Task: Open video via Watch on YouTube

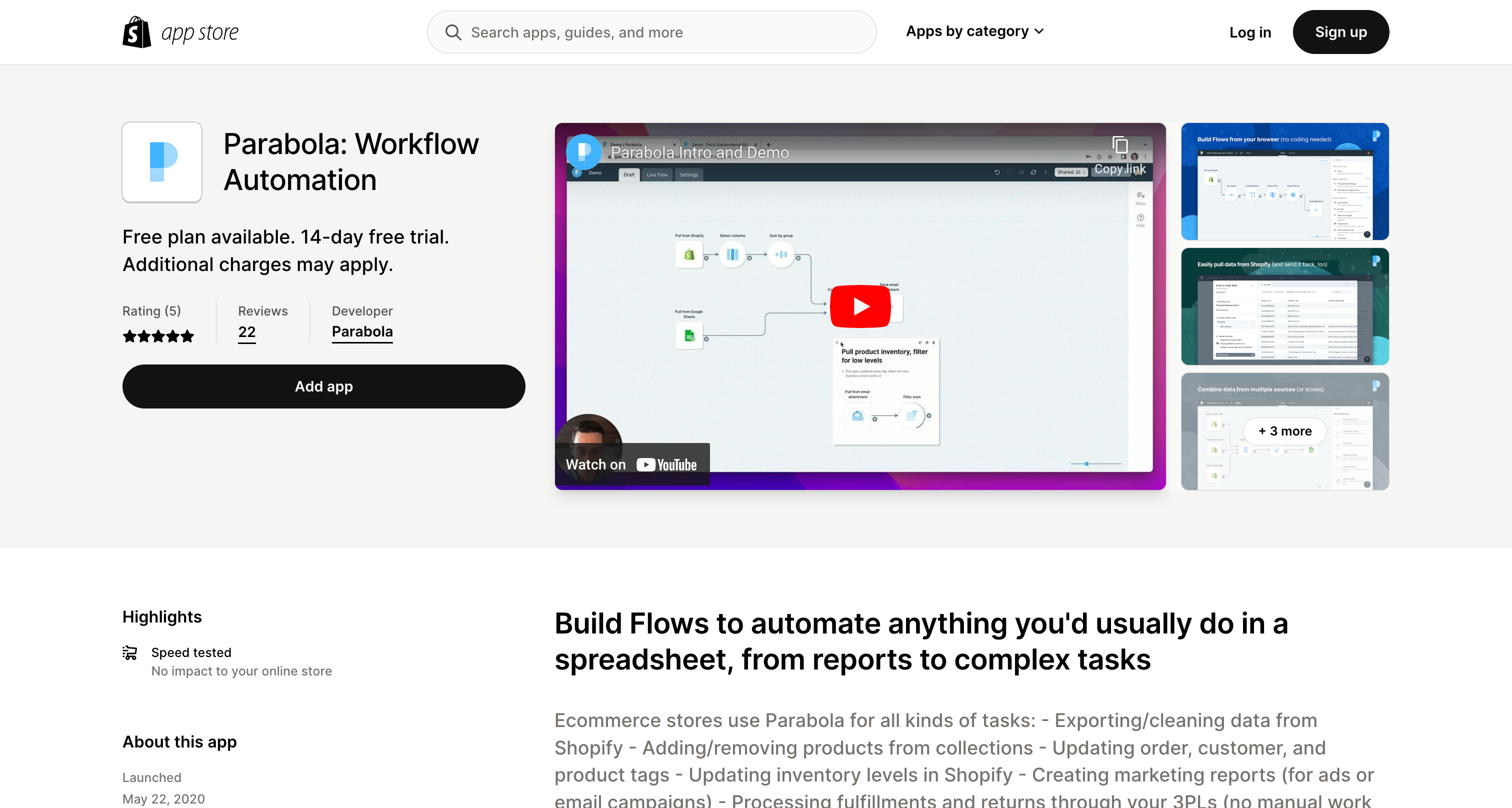Action: 631,464
